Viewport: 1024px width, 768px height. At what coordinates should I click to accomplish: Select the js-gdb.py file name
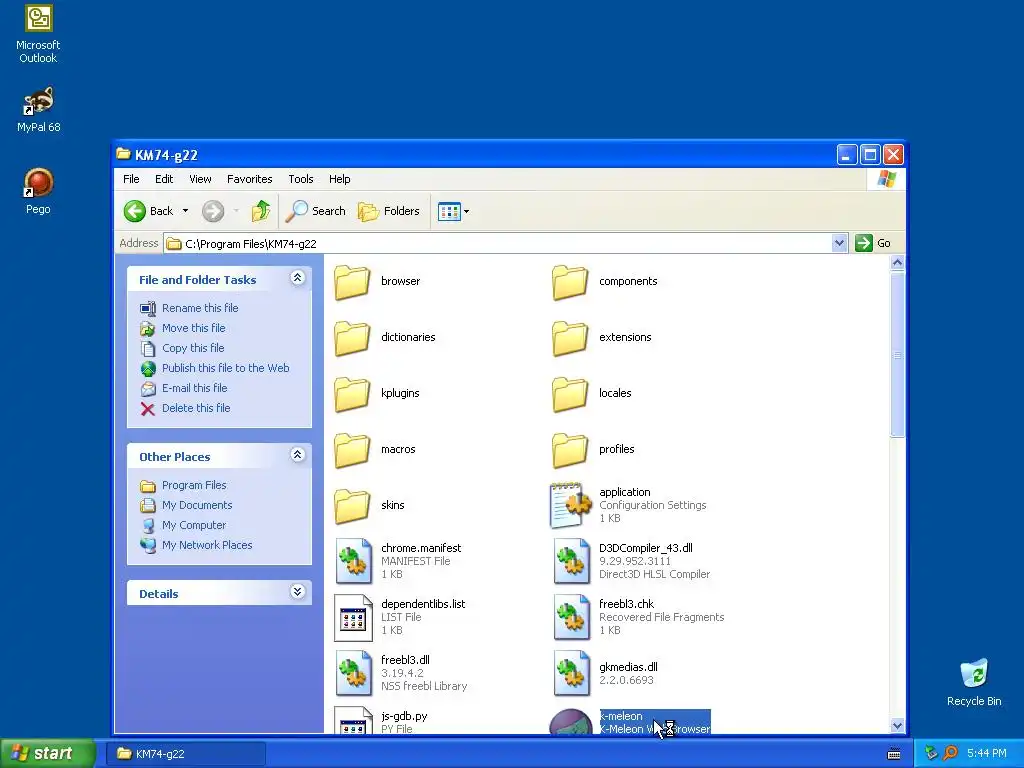404,716
